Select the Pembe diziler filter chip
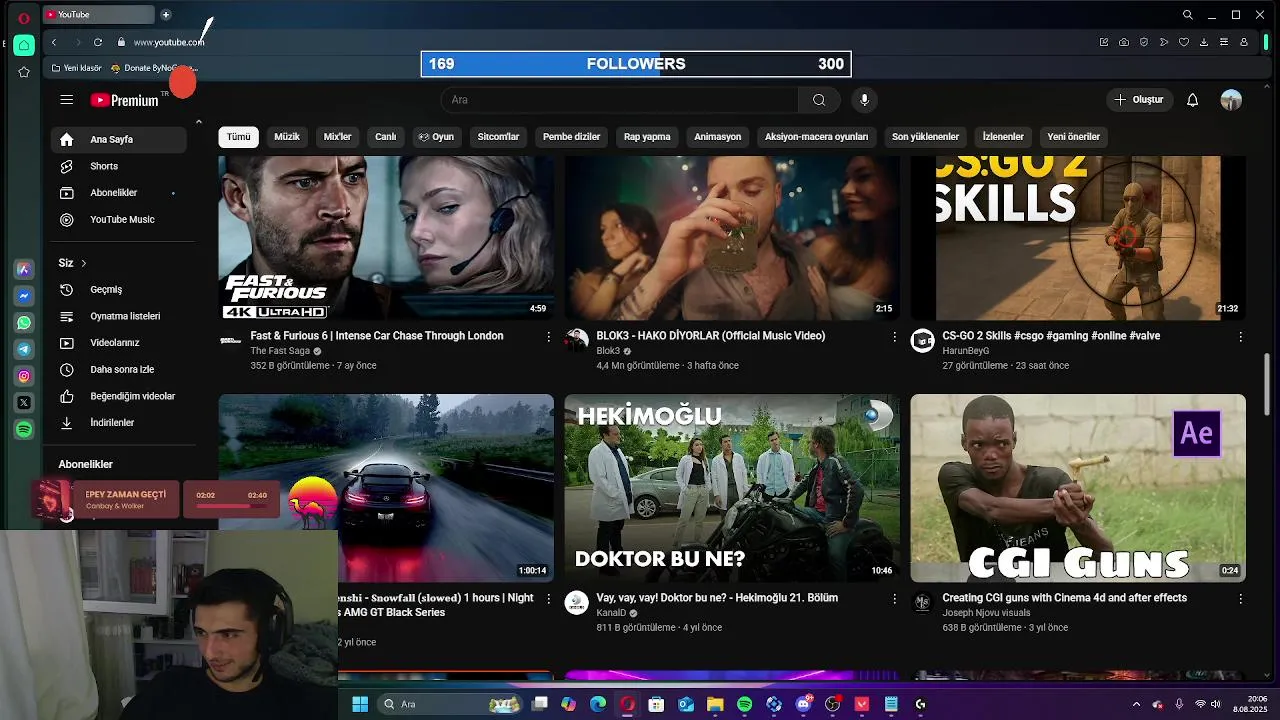Viewport: 1280px width, 720px height. 571,137
